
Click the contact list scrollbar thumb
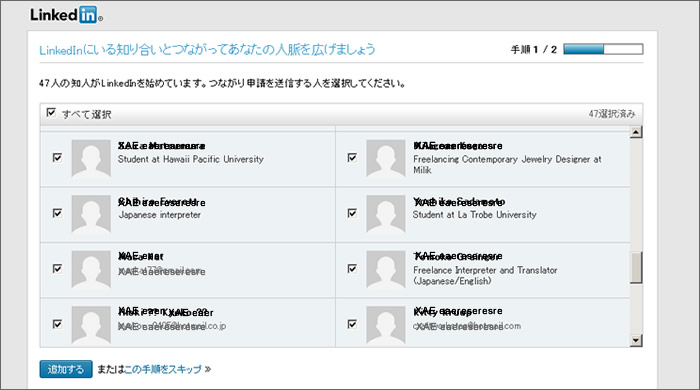[636, 267]
